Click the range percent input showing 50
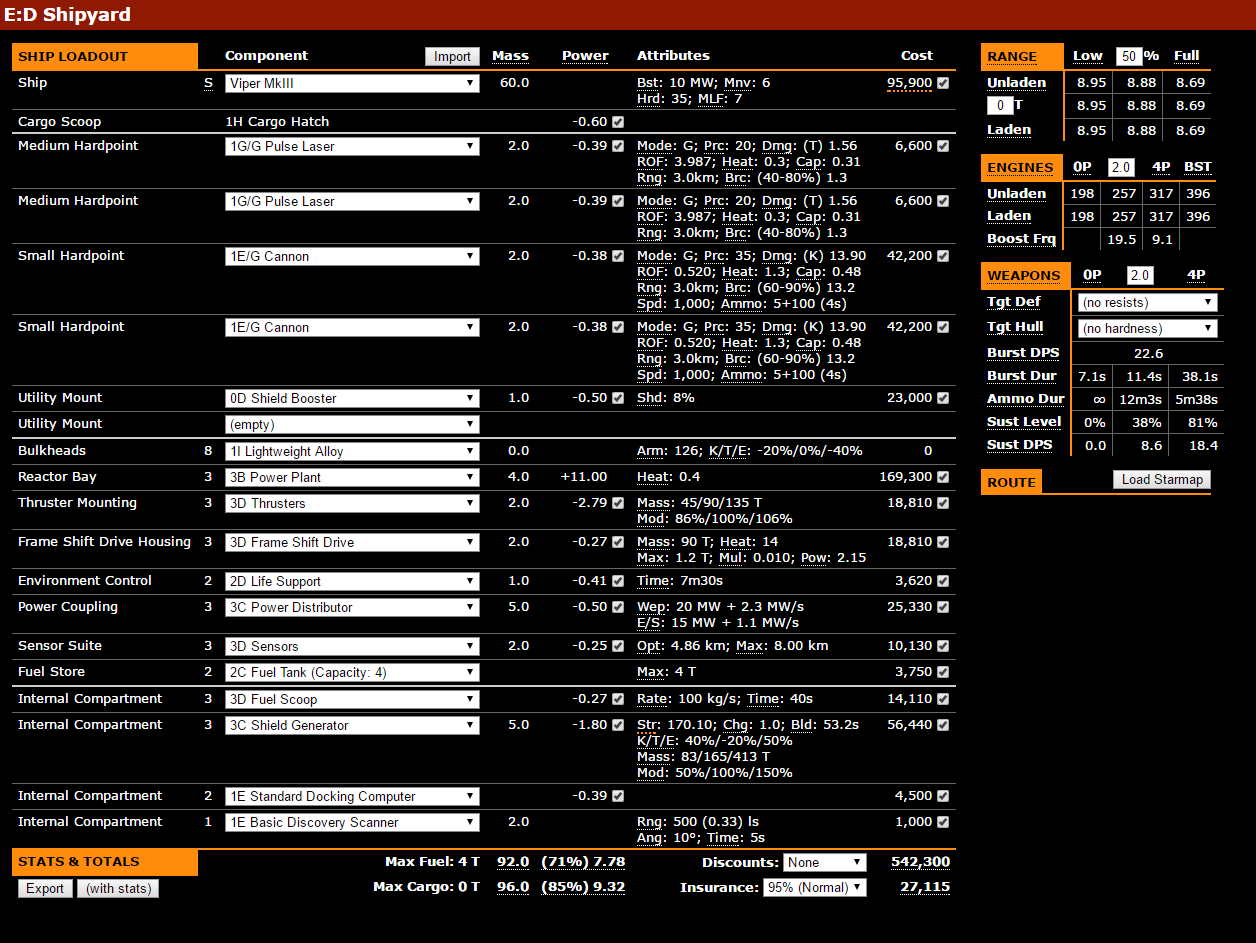The image size is (1256, 943). click(1129, 56)
